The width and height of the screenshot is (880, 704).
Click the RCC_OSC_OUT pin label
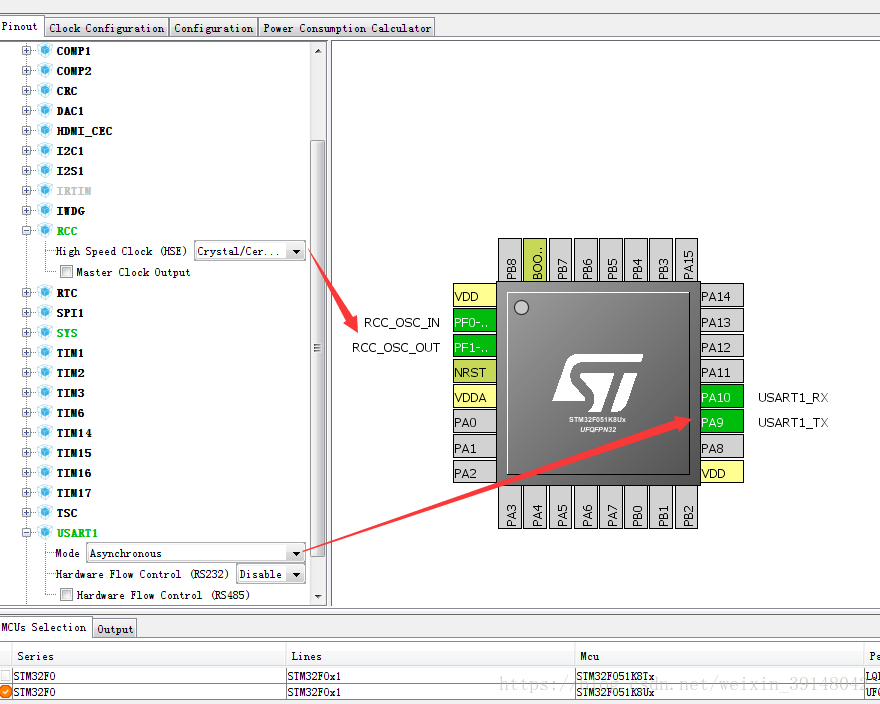pos(396,348)
